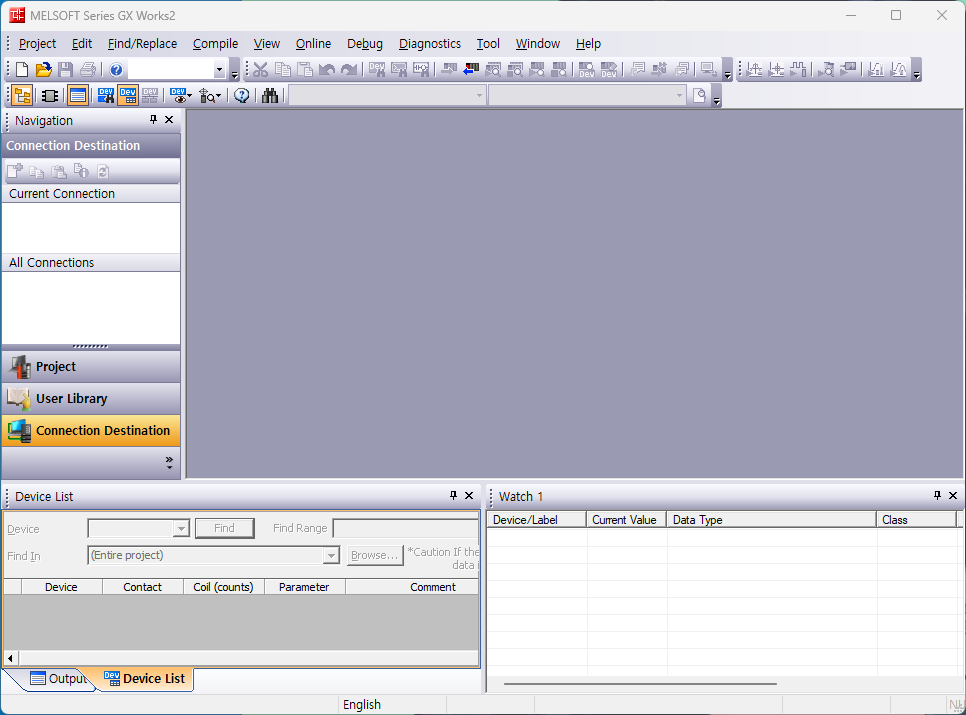
Task: Pin the Navigation panel
Action: point(153,119)
